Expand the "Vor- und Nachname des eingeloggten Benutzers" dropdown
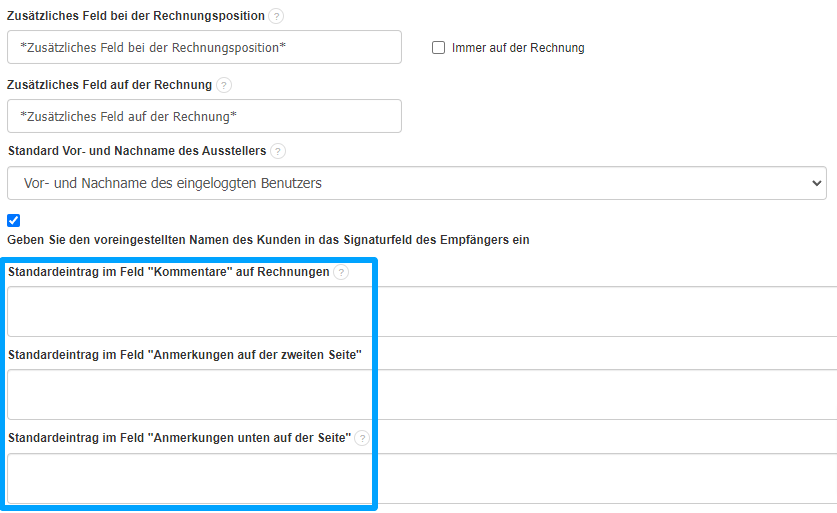This screenshot has height=513, width=837. (x=416, y=183)
